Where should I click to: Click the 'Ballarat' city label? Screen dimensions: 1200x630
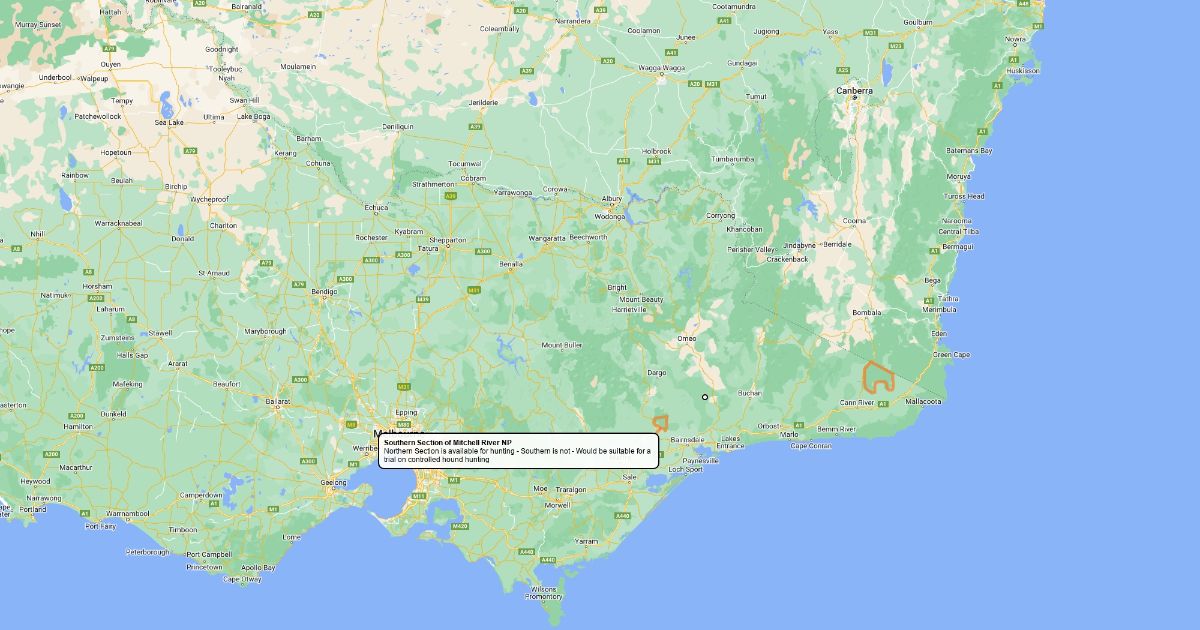(x=277, y=401)
